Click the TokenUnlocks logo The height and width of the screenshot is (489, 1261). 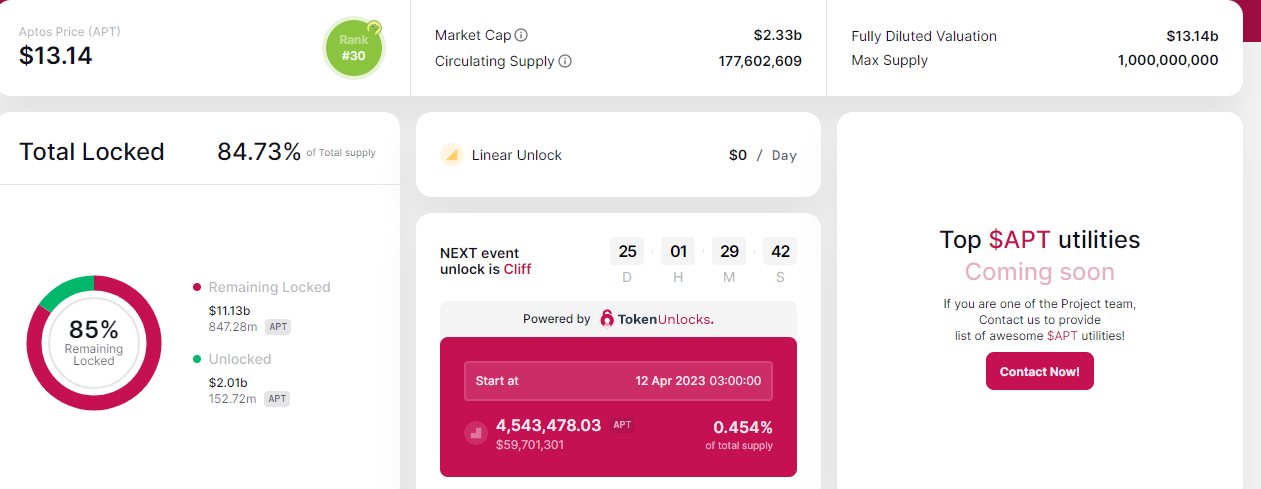656,319
